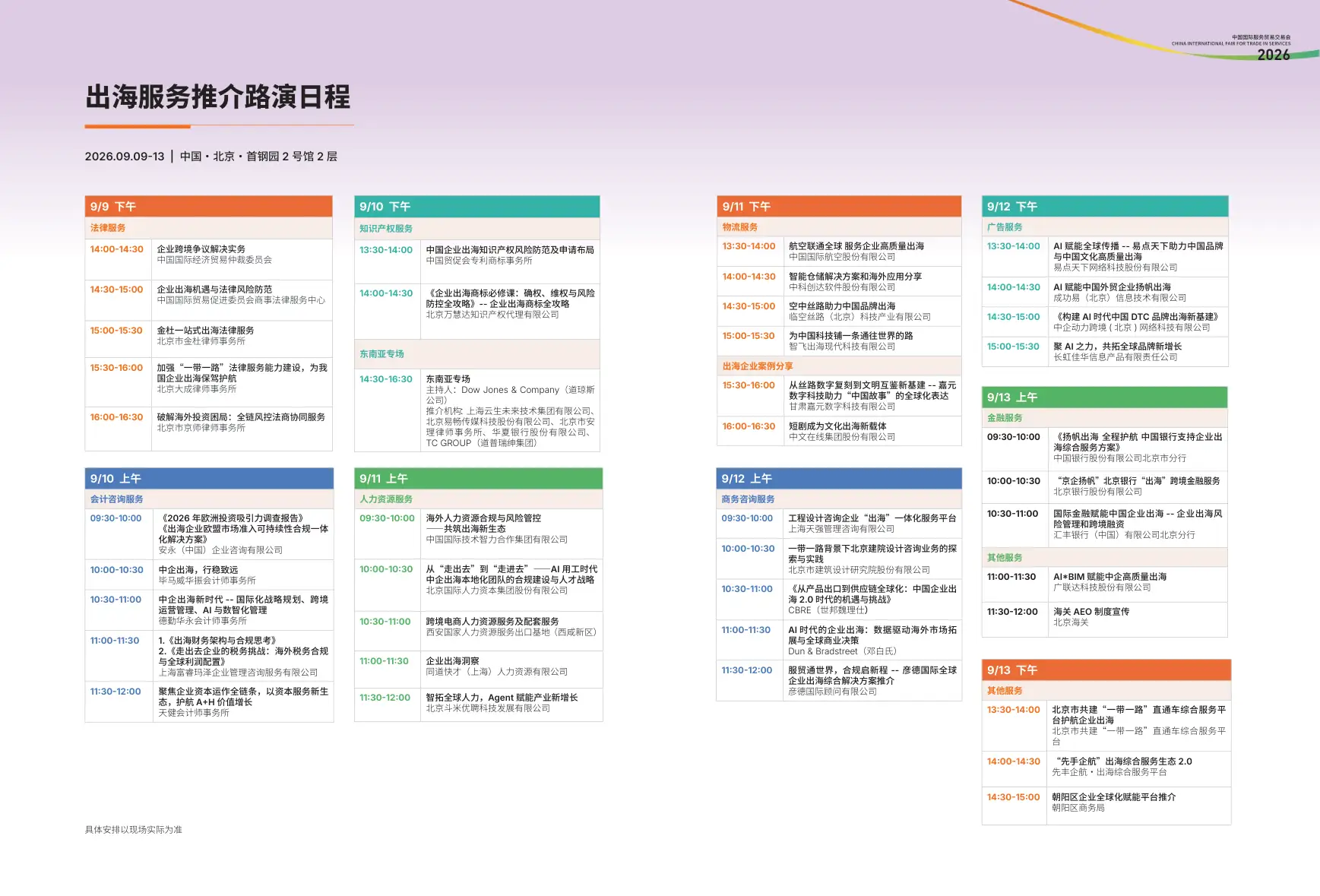
Task: Select AI 赋能中国外贸企业扬帆出海
Action: point(1112,287)
